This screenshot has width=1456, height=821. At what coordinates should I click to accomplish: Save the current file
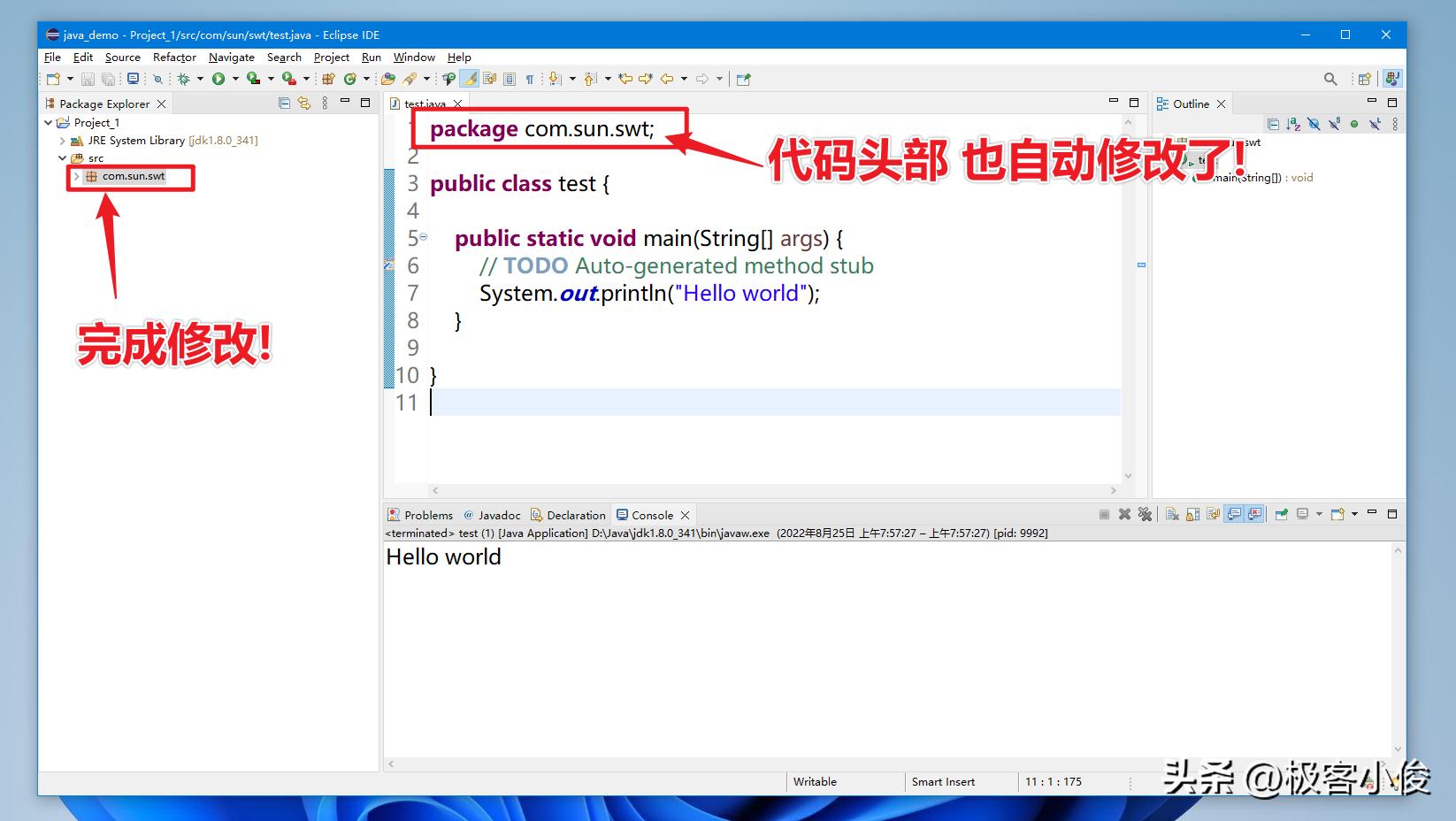(x=88, y=79)
